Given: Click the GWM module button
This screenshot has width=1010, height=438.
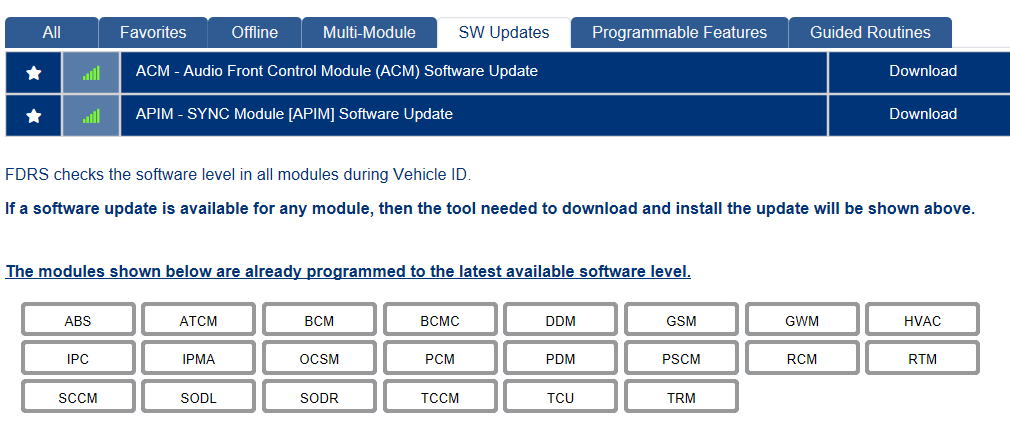Looking at the screenshot, I should (802, 320).
